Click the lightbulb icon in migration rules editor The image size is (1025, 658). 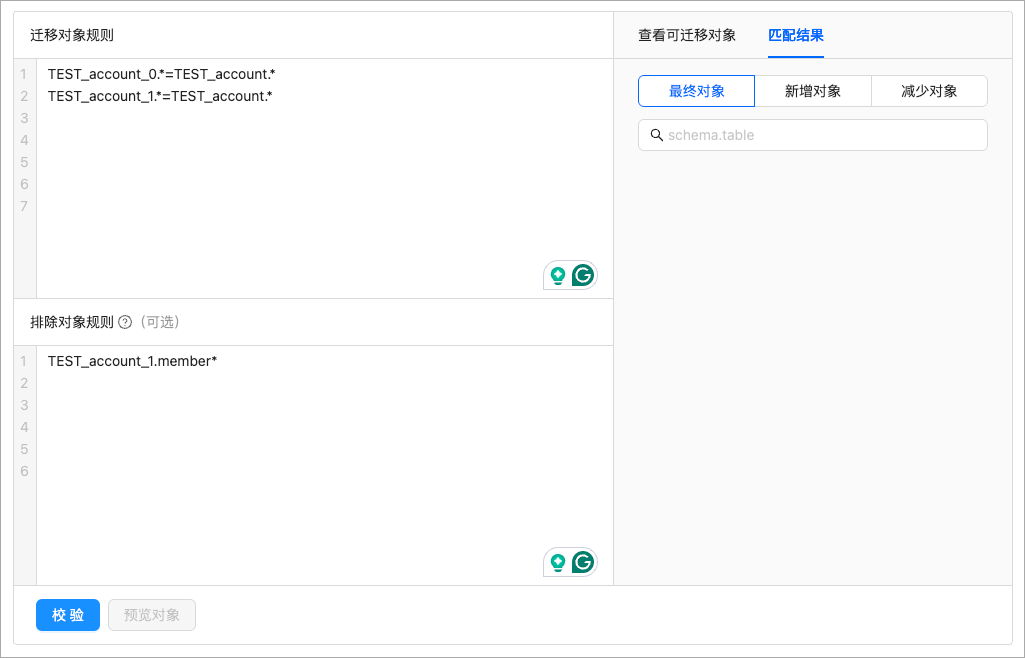coord(558,276)
